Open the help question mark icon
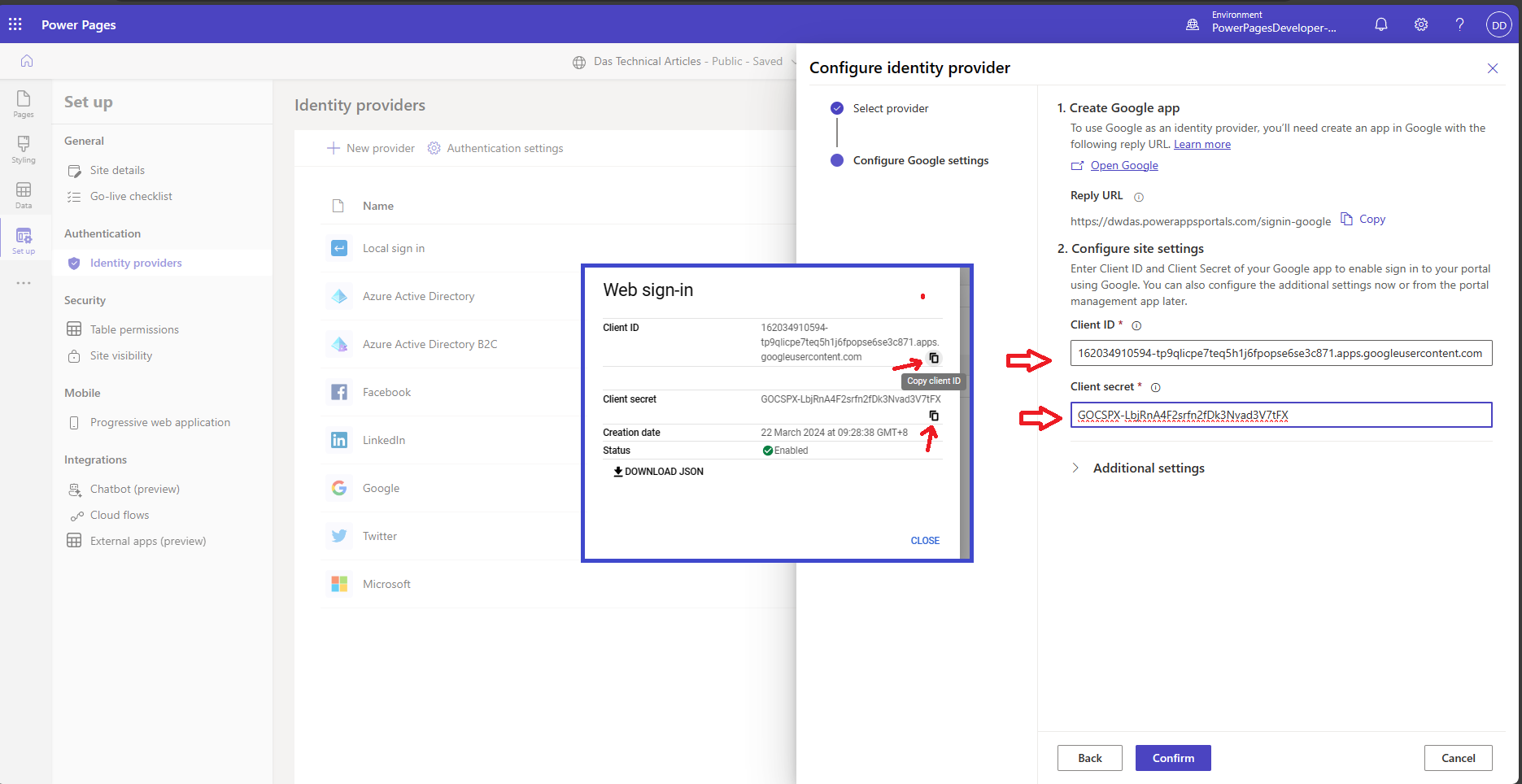The height and width of the screenshot is (784, 1522). tap(1460, 24)
